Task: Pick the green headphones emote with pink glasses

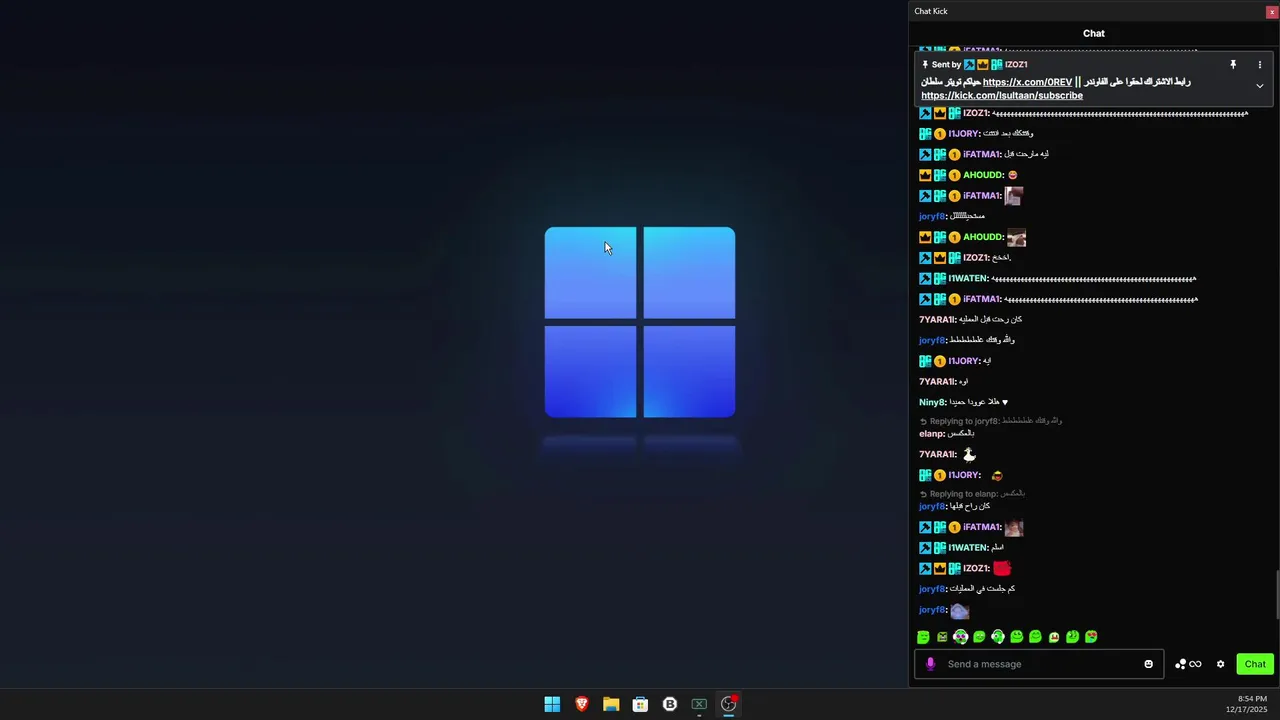Action: tap(960, 637)
